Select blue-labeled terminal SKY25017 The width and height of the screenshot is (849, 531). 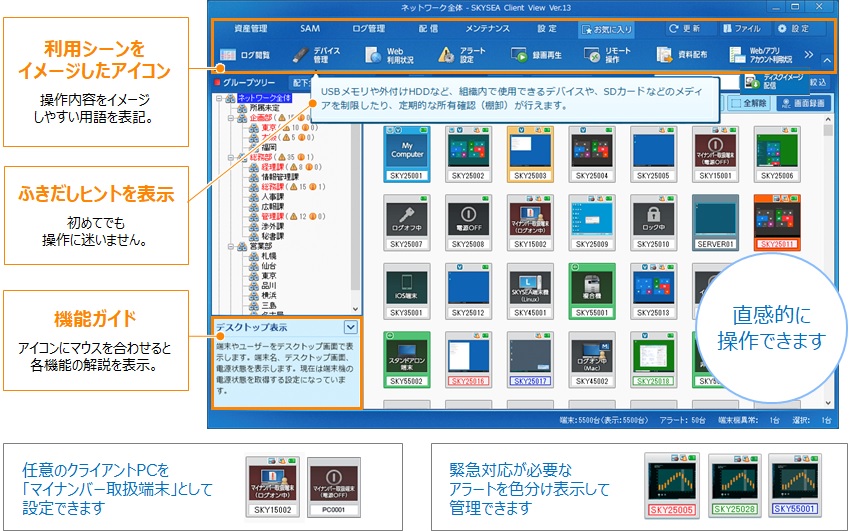point(530,360)
